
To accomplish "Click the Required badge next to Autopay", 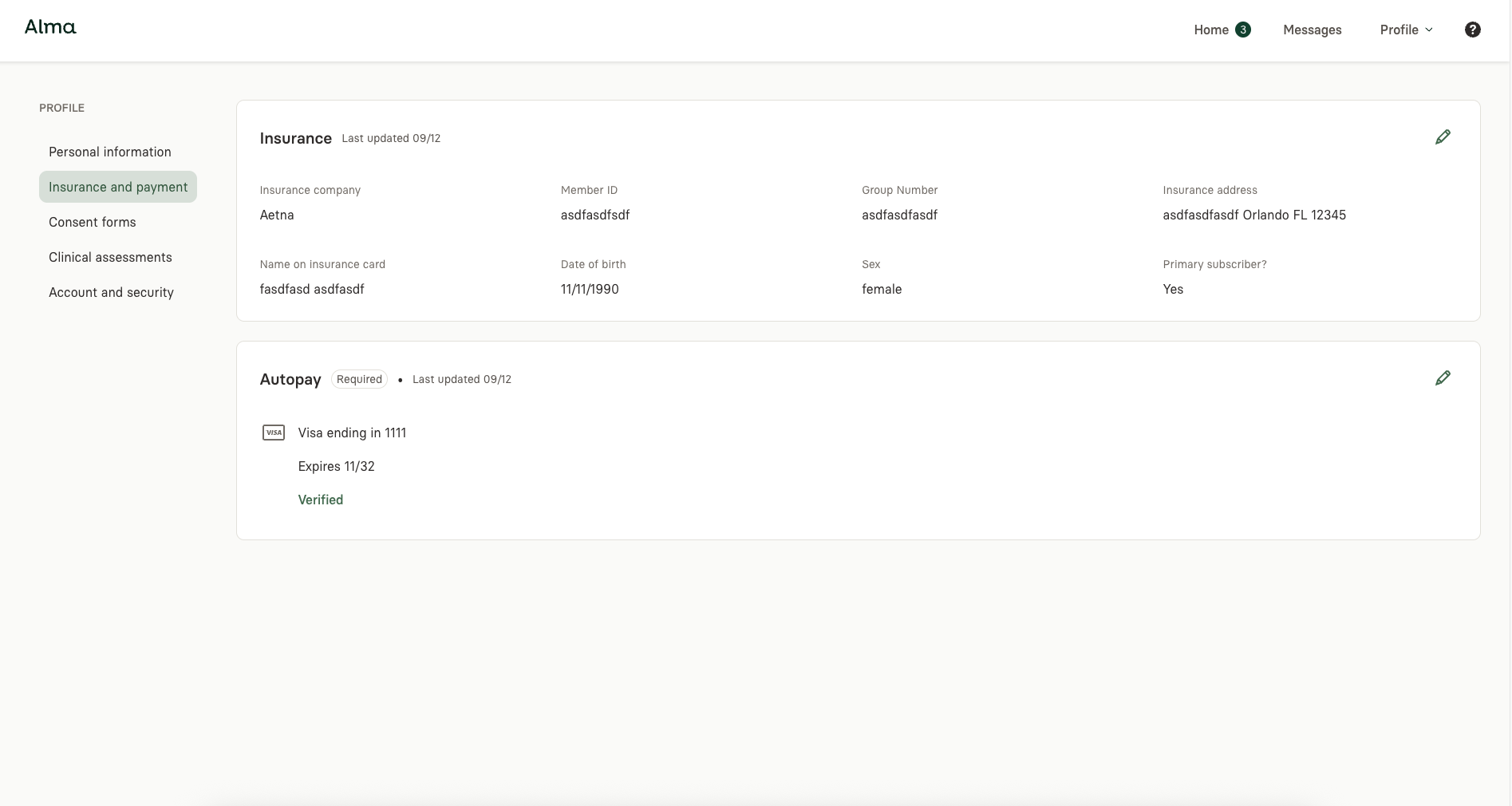I will [x=358, y=379].
